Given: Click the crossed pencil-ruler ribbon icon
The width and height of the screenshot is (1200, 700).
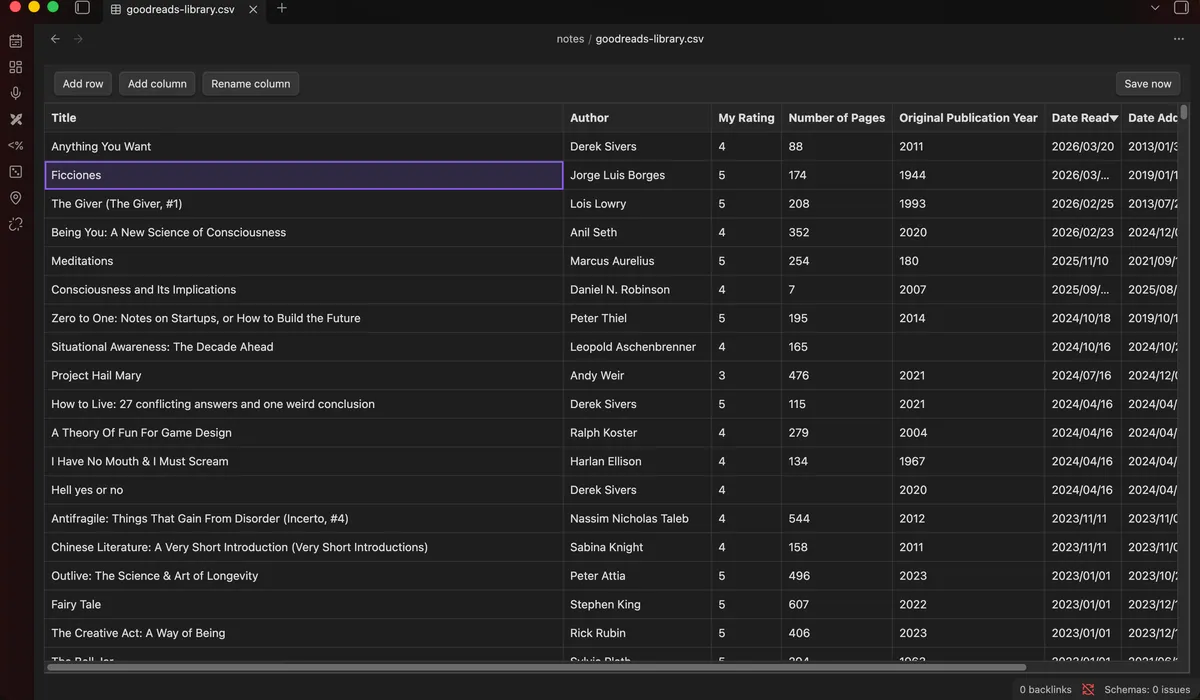Looking at the screenshot, I should tap(15, 119).
